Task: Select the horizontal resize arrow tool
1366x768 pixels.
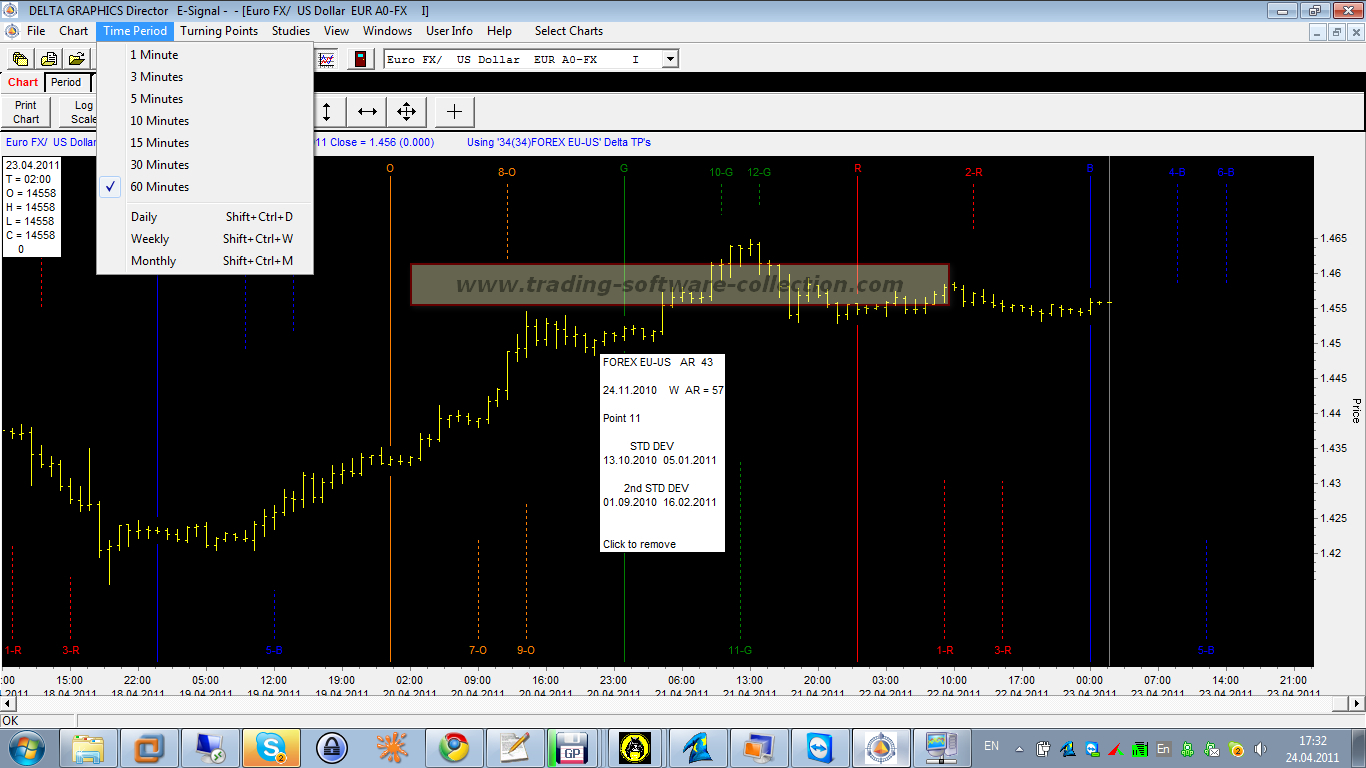Action: click(367, 111)
